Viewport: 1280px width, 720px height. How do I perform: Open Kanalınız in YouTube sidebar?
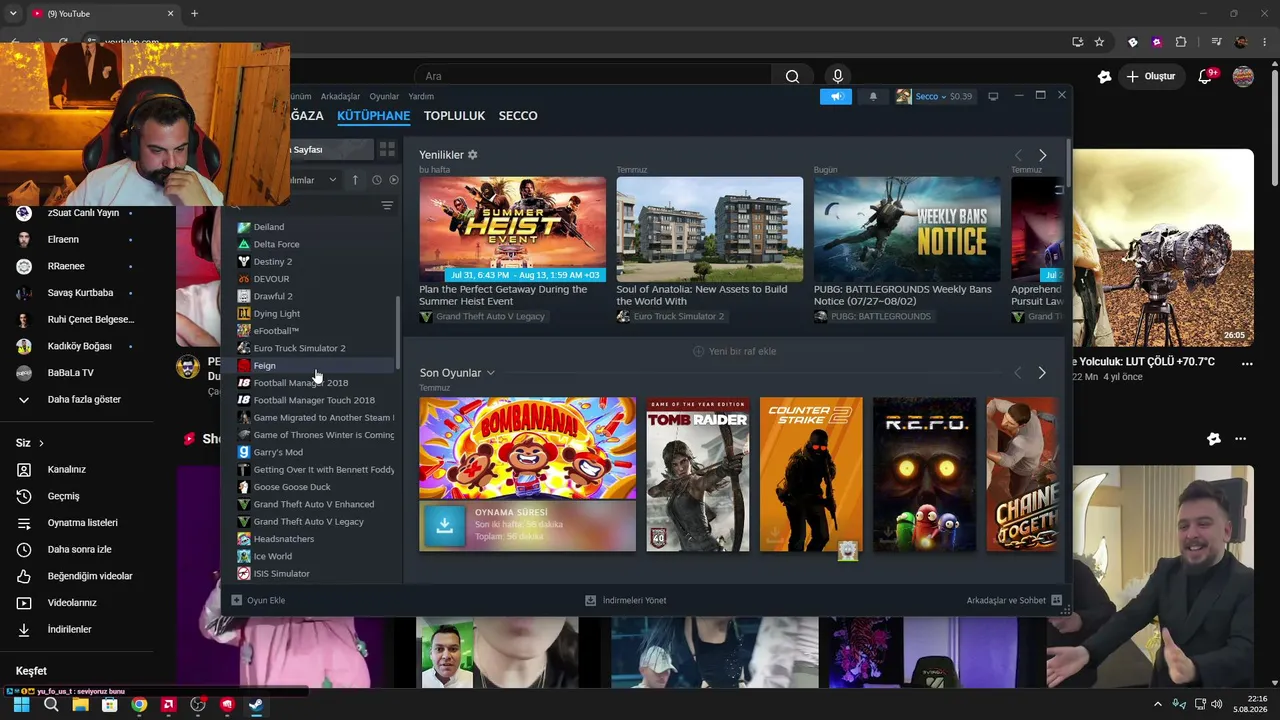[68, 470]
